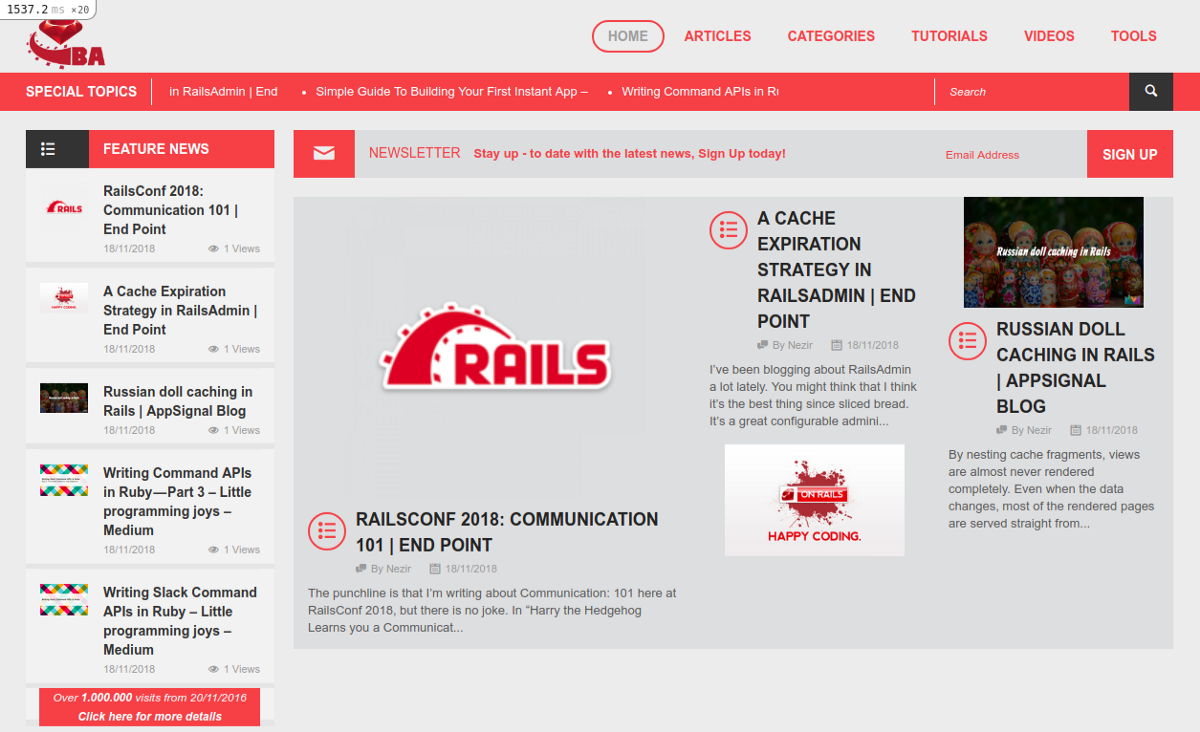Click list icon beside Russian Doll Caching headline
The image size is (1200, 732).
coord(967,341)
